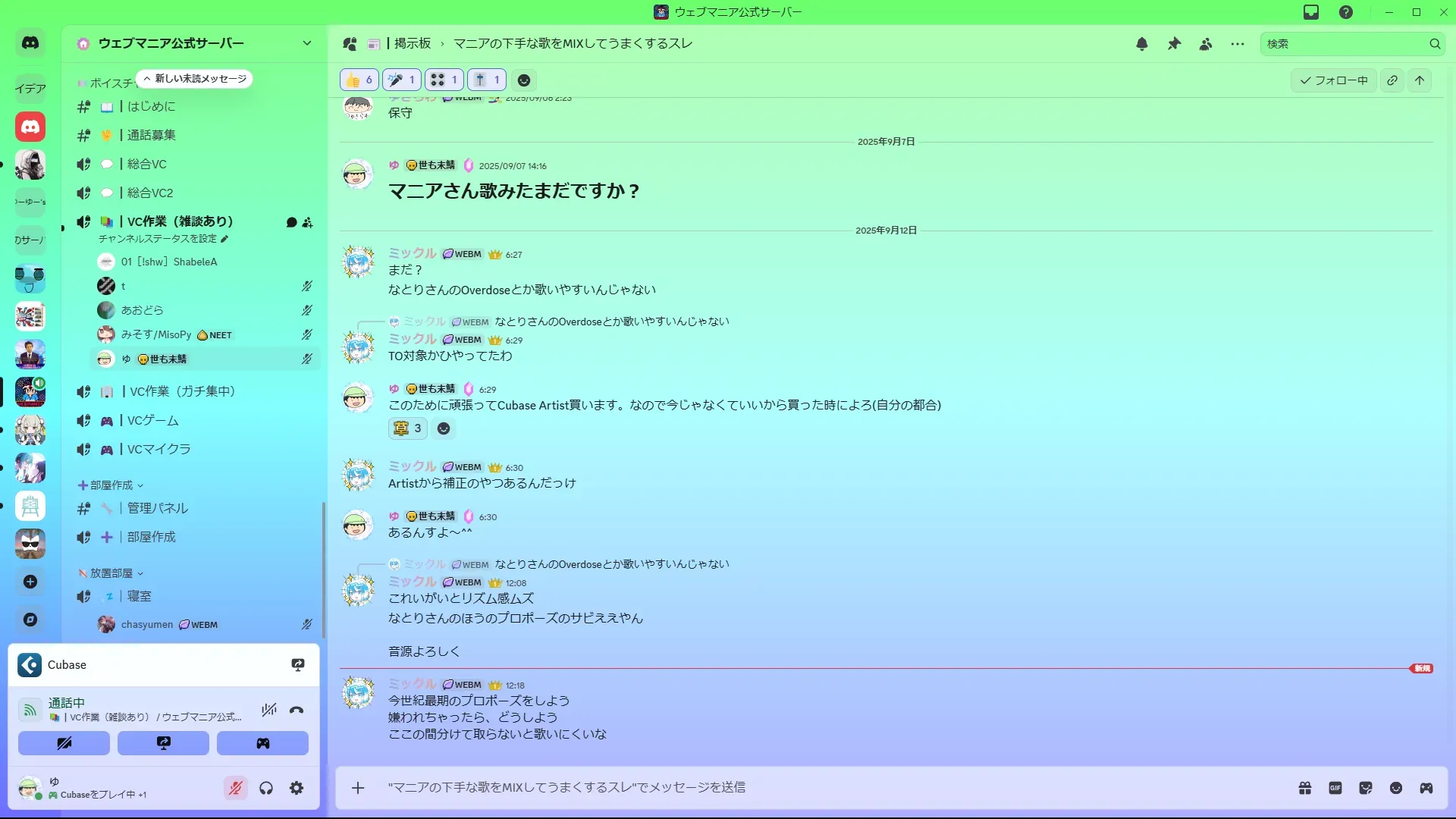Start screen share in call panel
The height and width of the screenshot is (819, 1456).
[x=163, y=743]
